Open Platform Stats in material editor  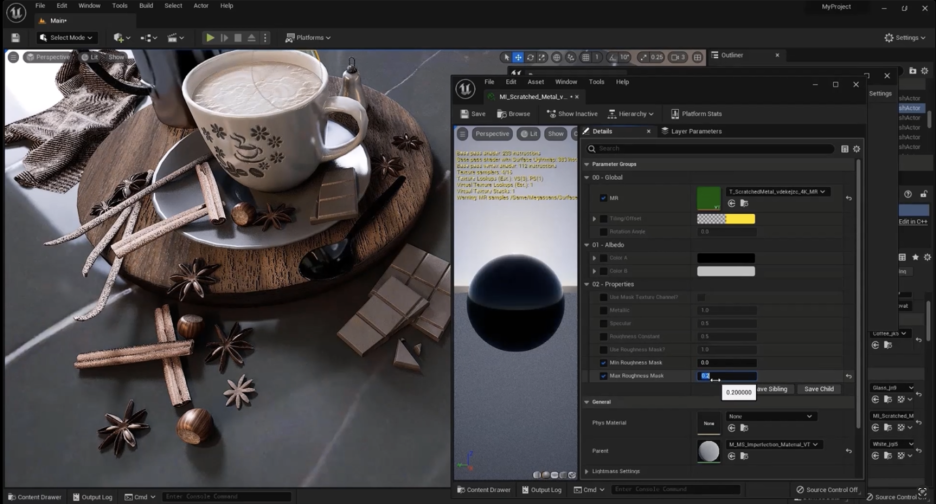point(696,114)
